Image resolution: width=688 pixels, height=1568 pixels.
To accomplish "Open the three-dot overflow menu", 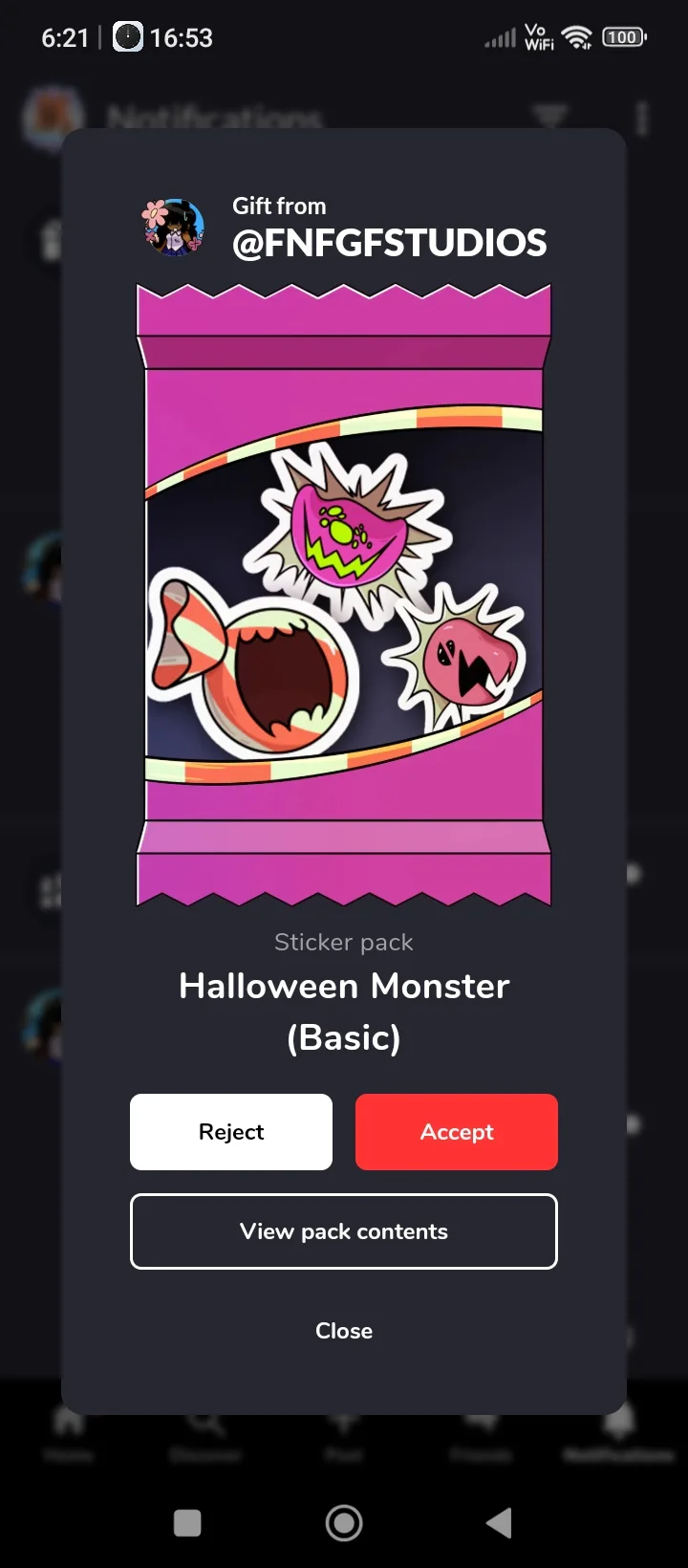I will [642, 119].
